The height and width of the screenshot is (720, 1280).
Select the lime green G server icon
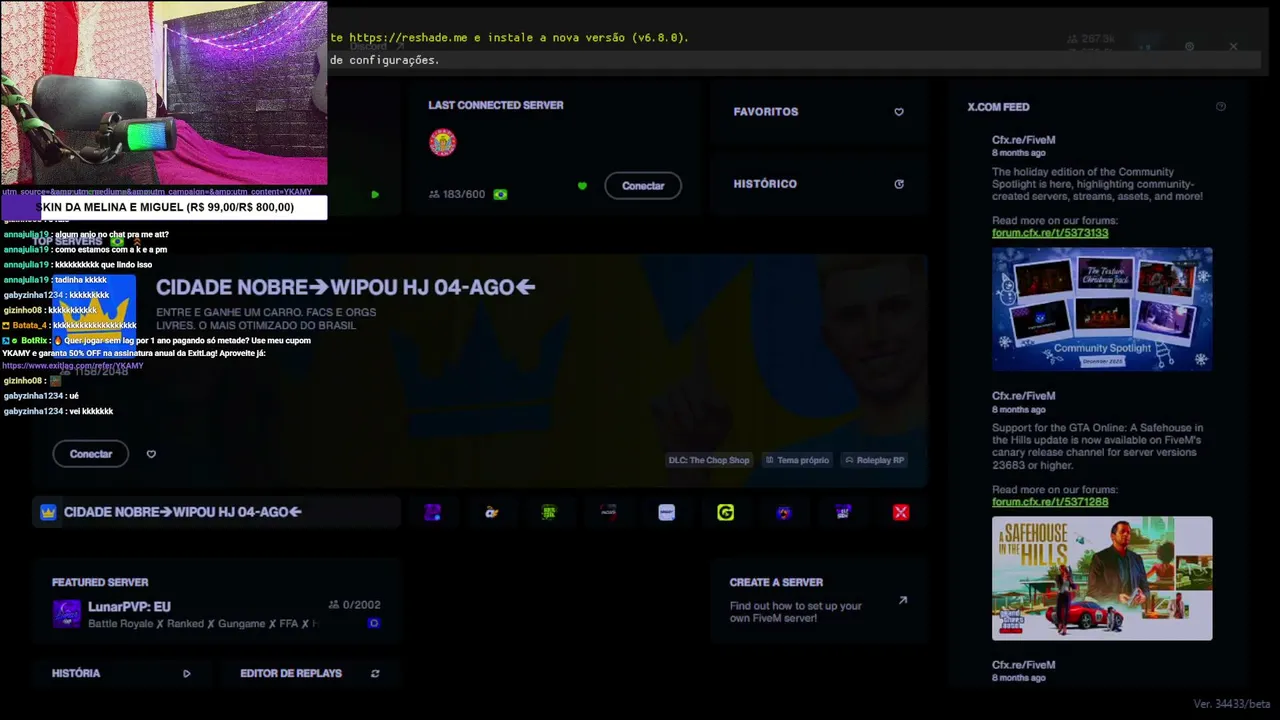point(726,512)
